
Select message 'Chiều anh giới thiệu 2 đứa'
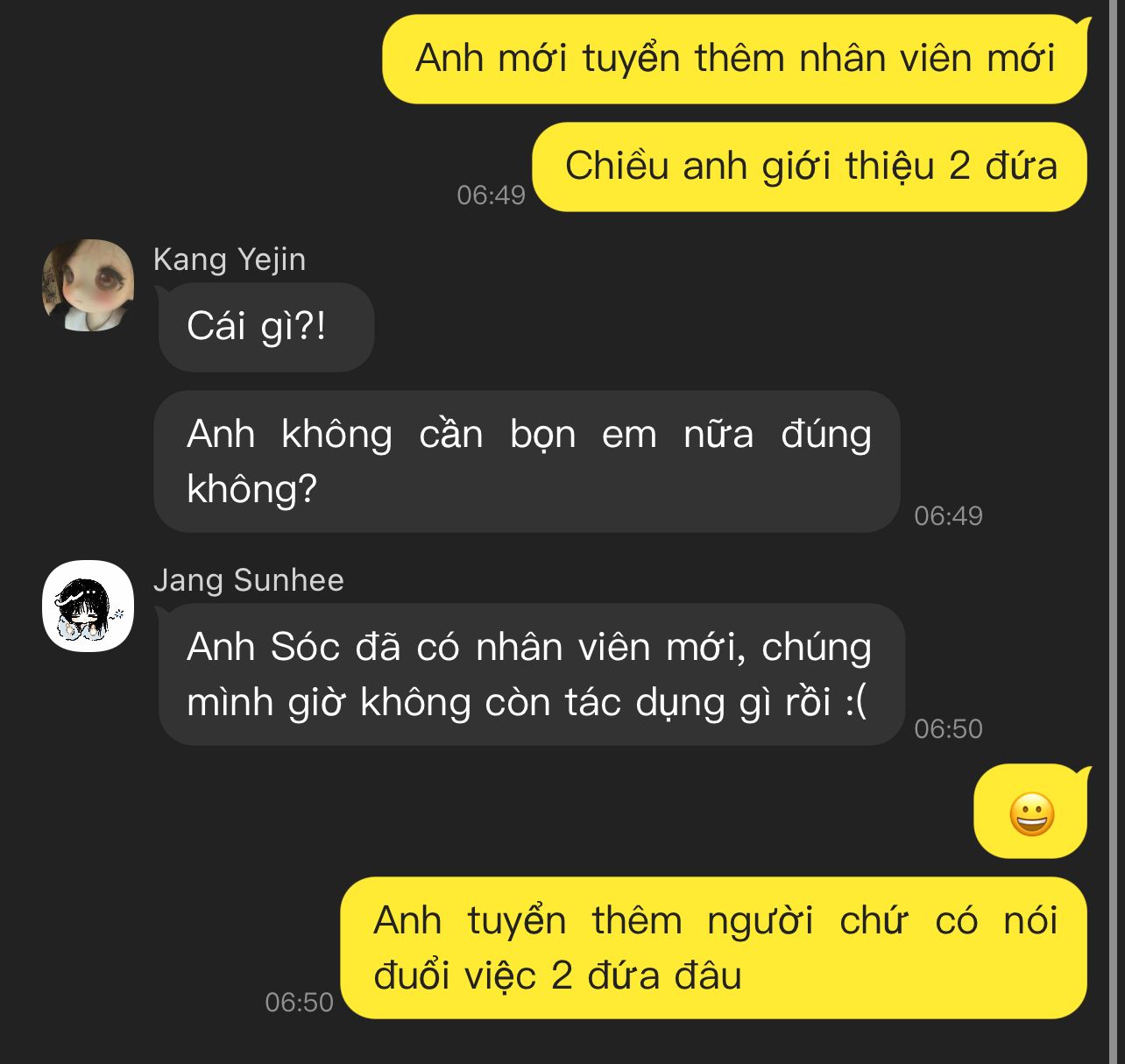coord(810,167)
